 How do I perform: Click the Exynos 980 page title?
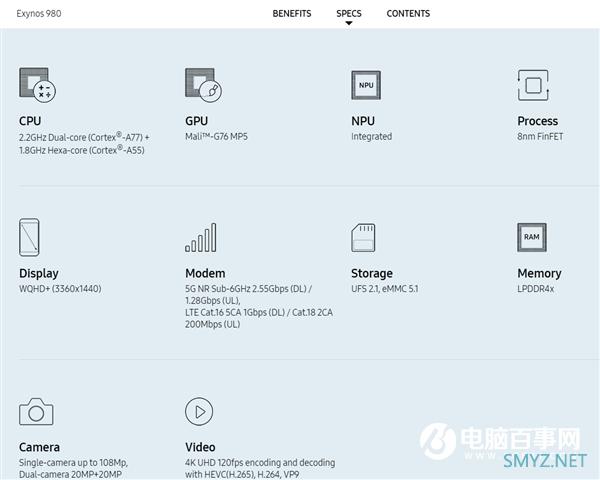click(x=39, y=13)
